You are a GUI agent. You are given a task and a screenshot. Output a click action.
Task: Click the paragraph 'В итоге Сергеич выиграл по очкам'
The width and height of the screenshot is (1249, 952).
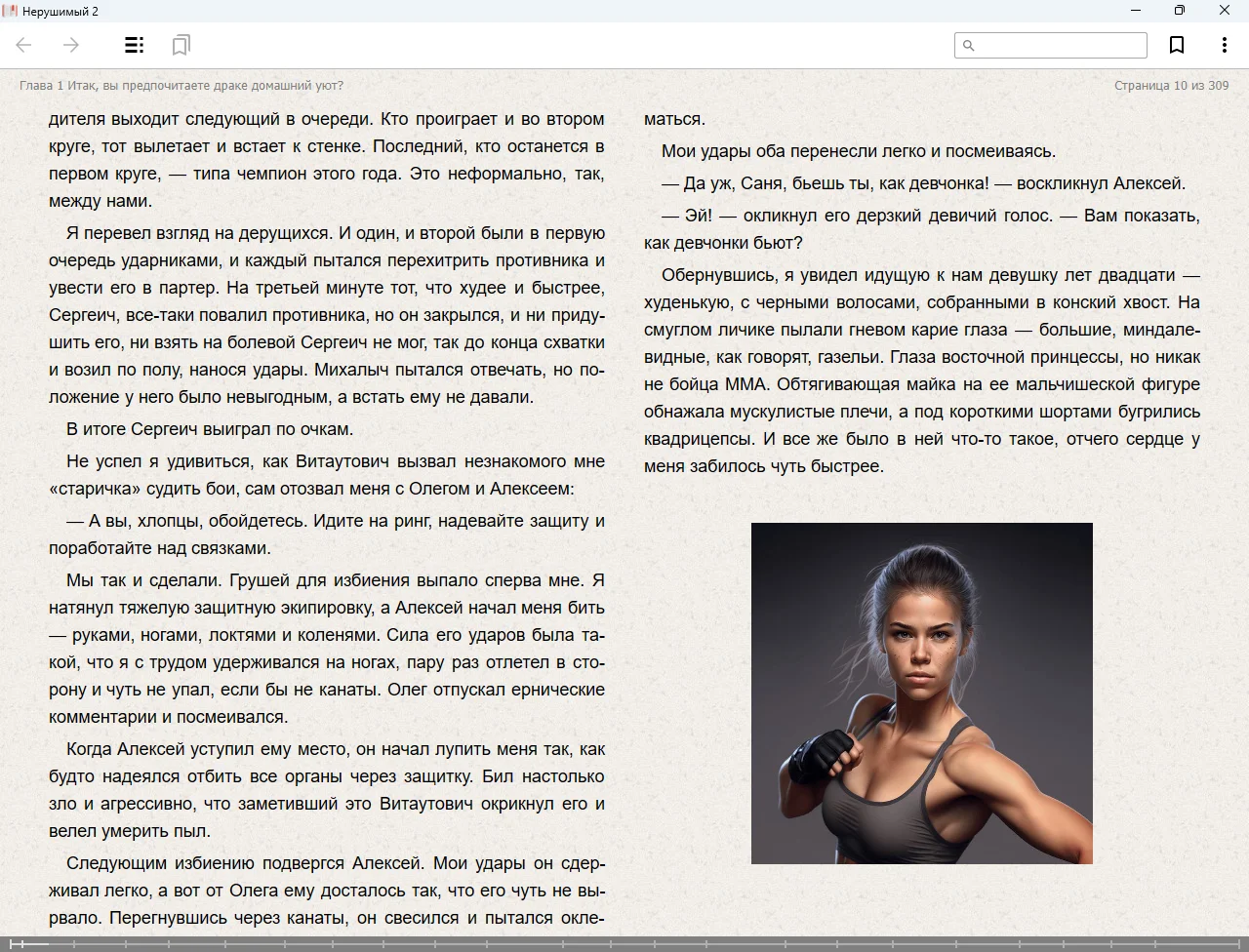click(210, 429)
